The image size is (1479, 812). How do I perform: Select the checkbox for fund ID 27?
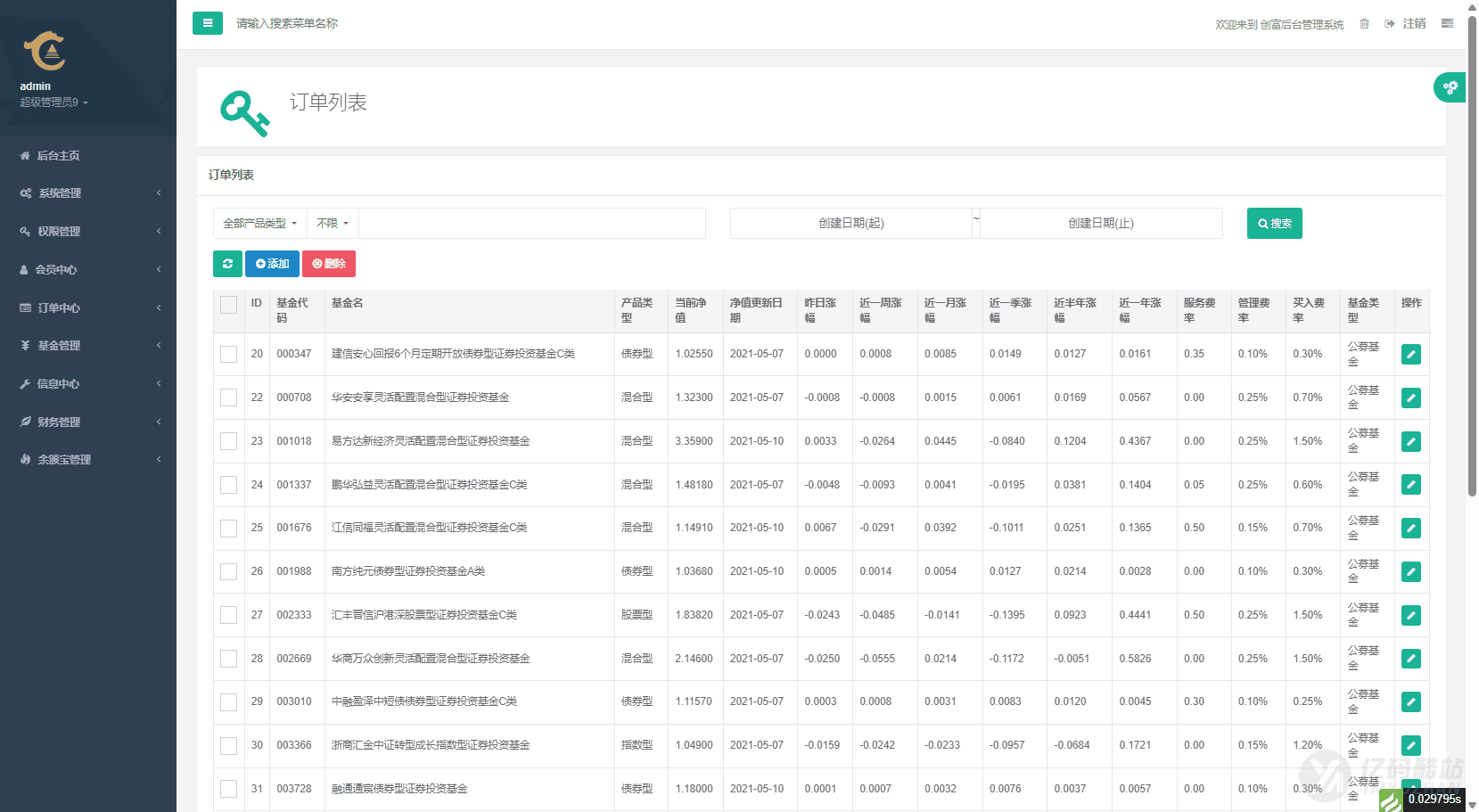(x=228, y=615)
